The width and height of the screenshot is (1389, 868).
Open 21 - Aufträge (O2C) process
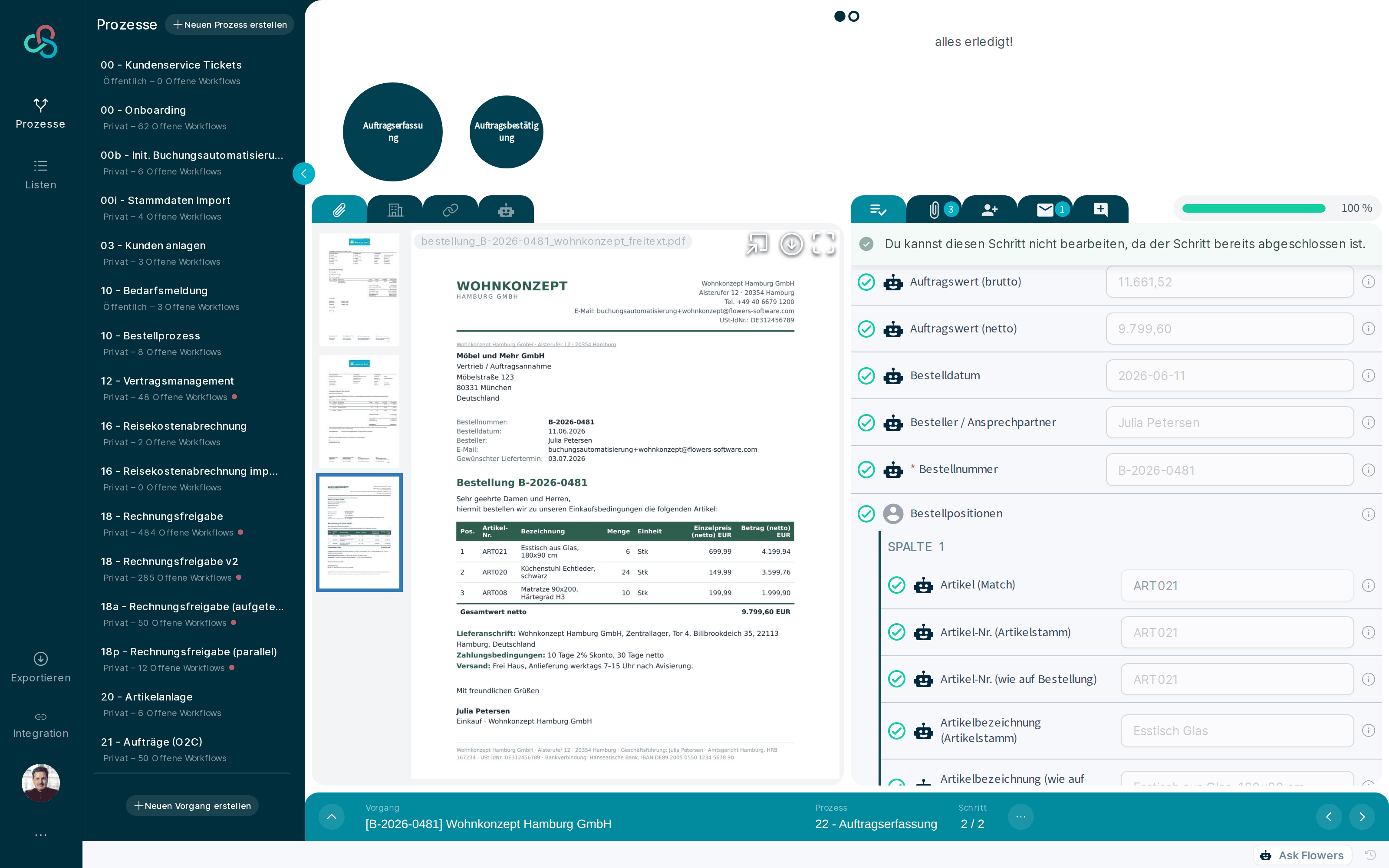coord(192,749)
